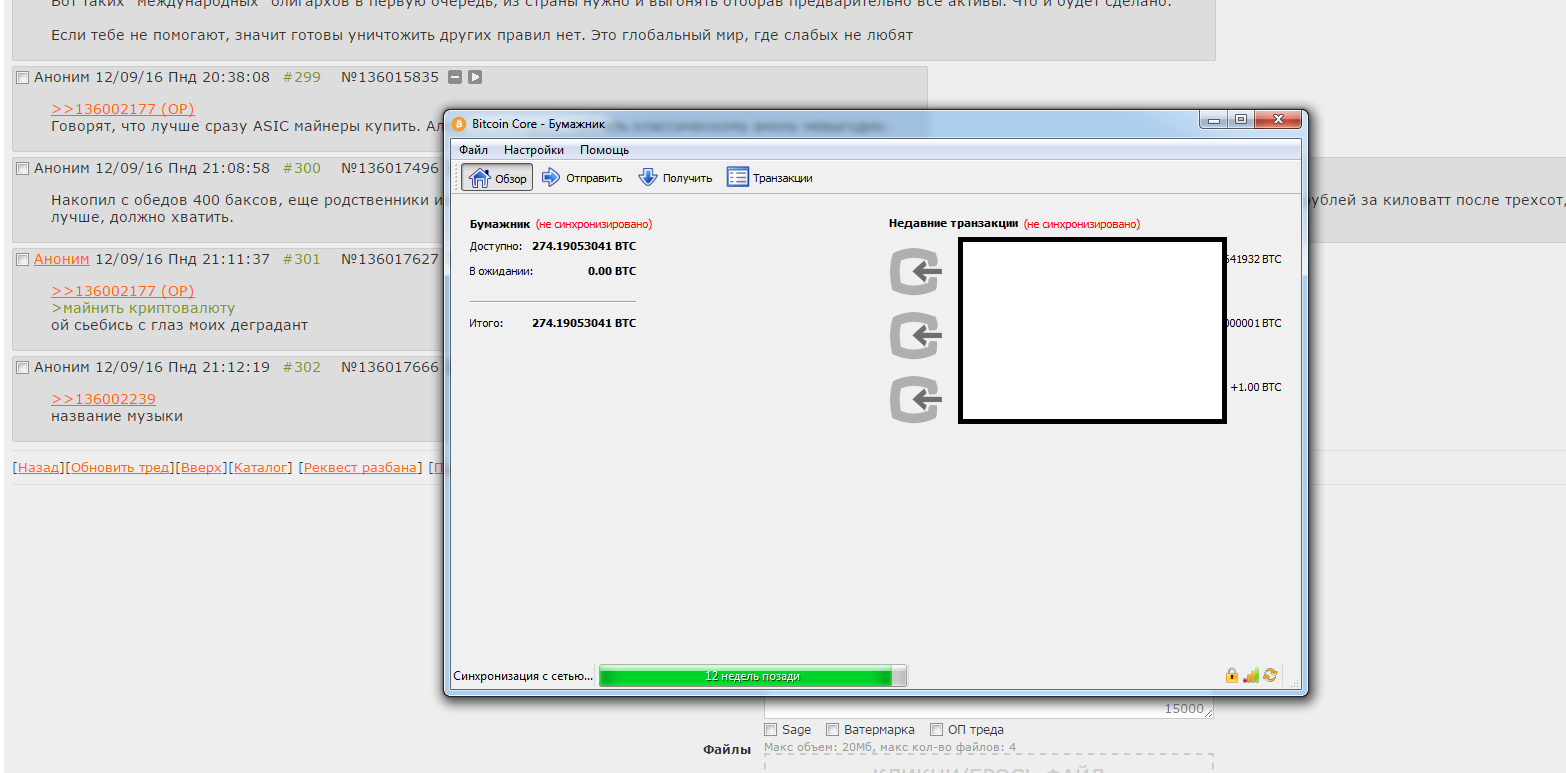The image size is (1566, 773).
Task: Follow the >>136002177 (OP) link in post #299
Action: point(123,109)
